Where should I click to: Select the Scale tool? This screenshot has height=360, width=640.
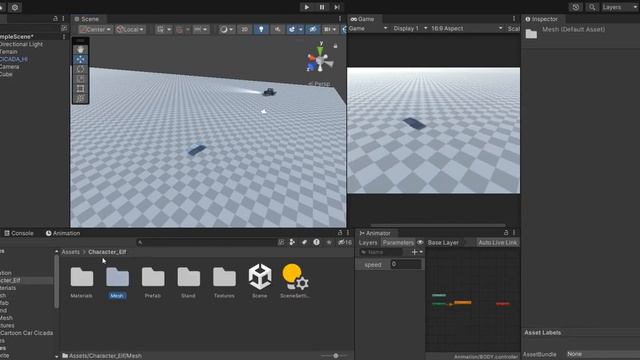click(80, 79)
